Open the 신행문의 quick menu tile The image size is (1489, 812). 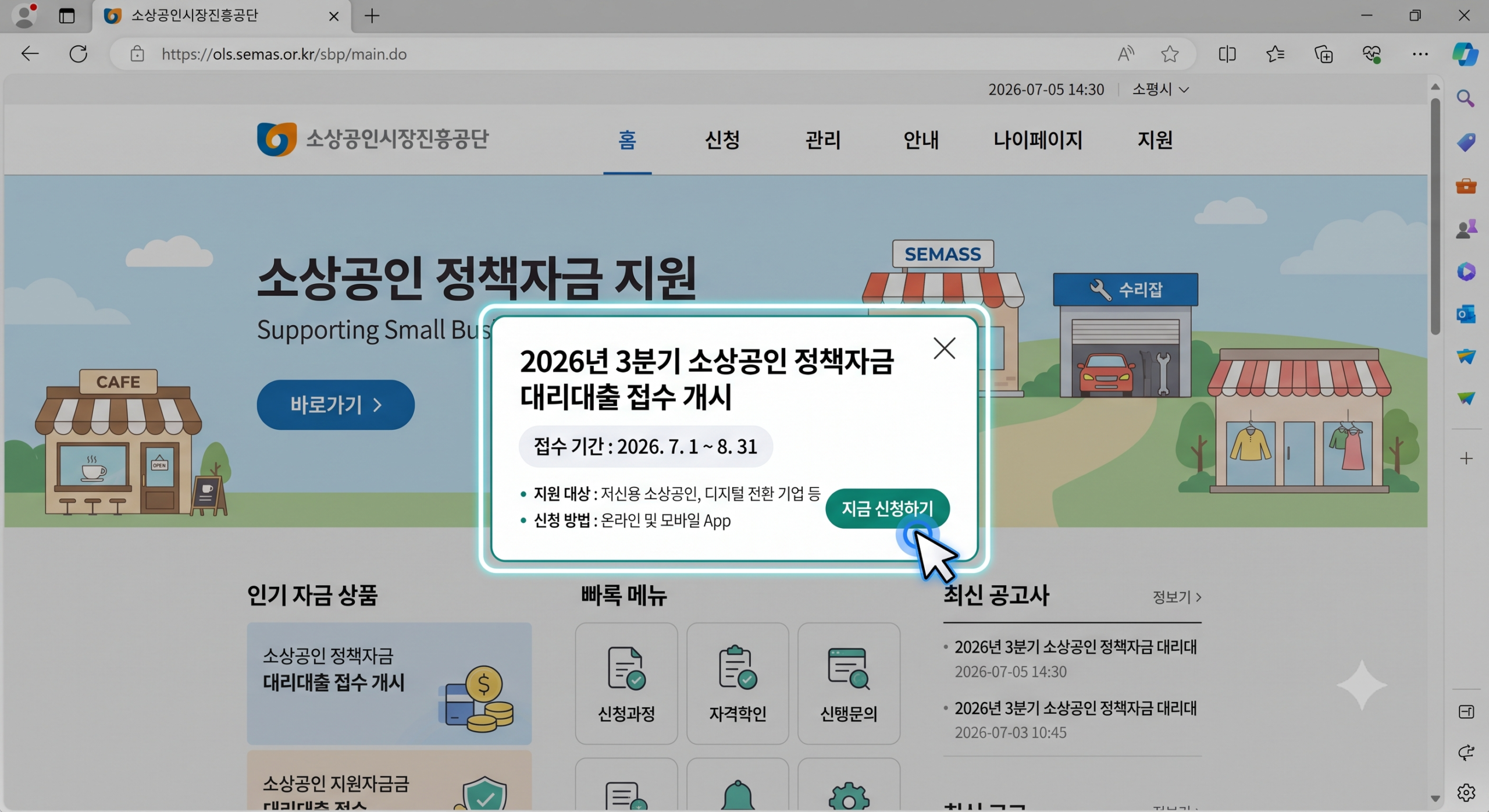pyautogui.click(x=849, y=683)
